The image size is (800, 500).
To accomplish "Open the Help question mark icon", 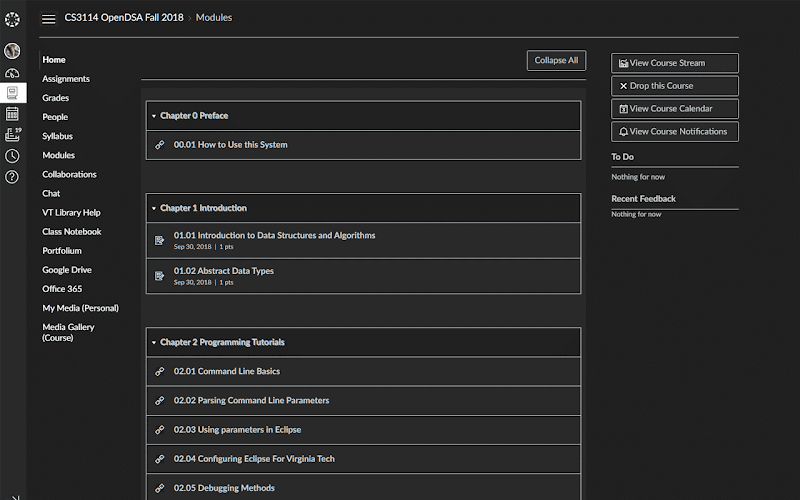I will (x=12, y=177).
